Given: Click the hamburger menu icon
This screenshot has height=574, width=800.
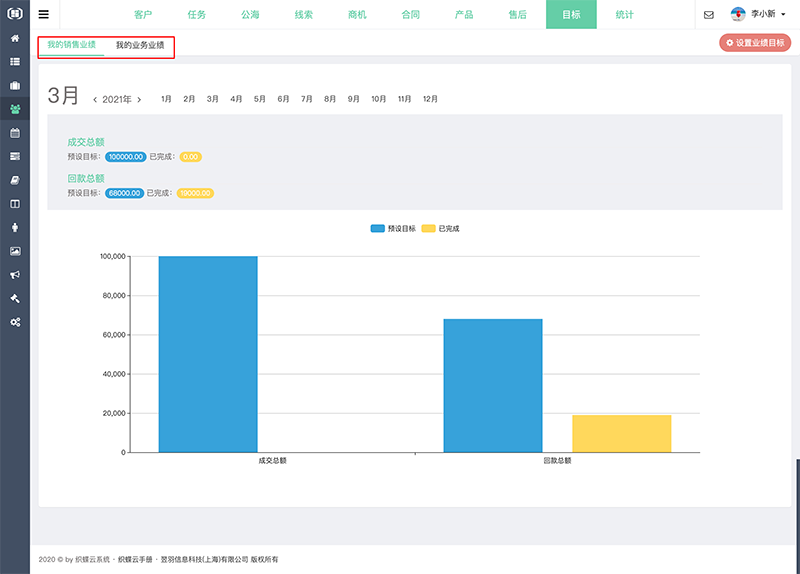Looking at the screenshot, I should pos(43,14).
